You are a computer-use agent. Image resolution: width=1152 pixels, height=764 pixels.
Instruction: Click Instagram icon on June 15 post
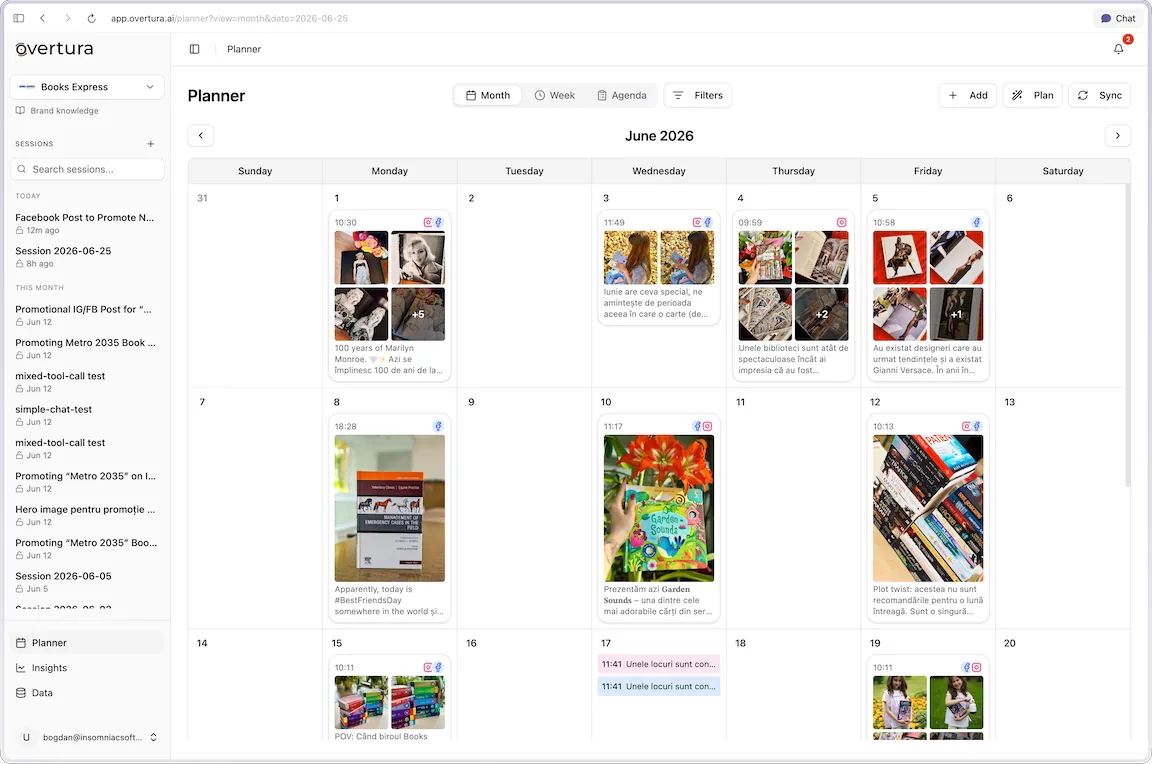(428, 668)
